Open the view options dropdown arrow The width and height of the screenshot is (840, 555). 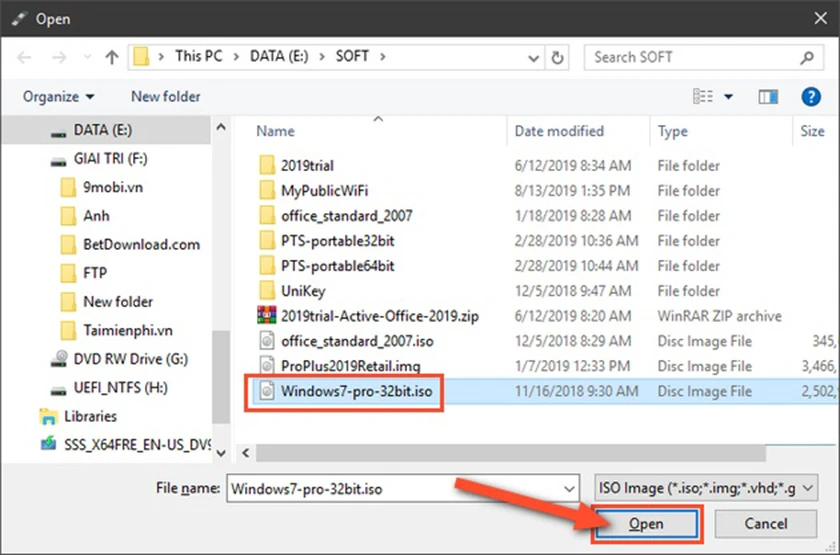coord(729,97)
